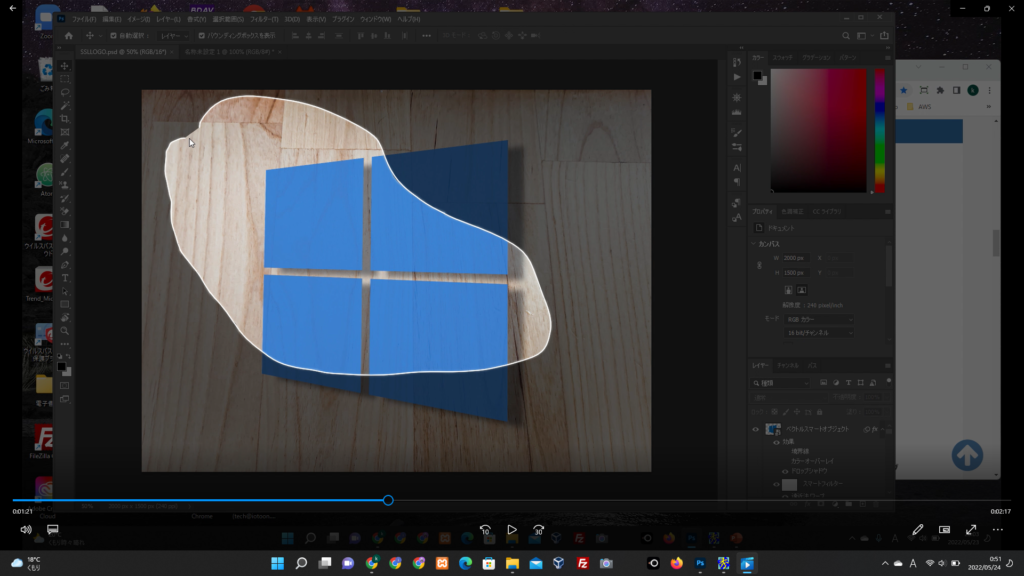Click the video seek slider handle
Image resolution: width=1024 pixels, height=576 pixels.
click(x=388, y=500)
